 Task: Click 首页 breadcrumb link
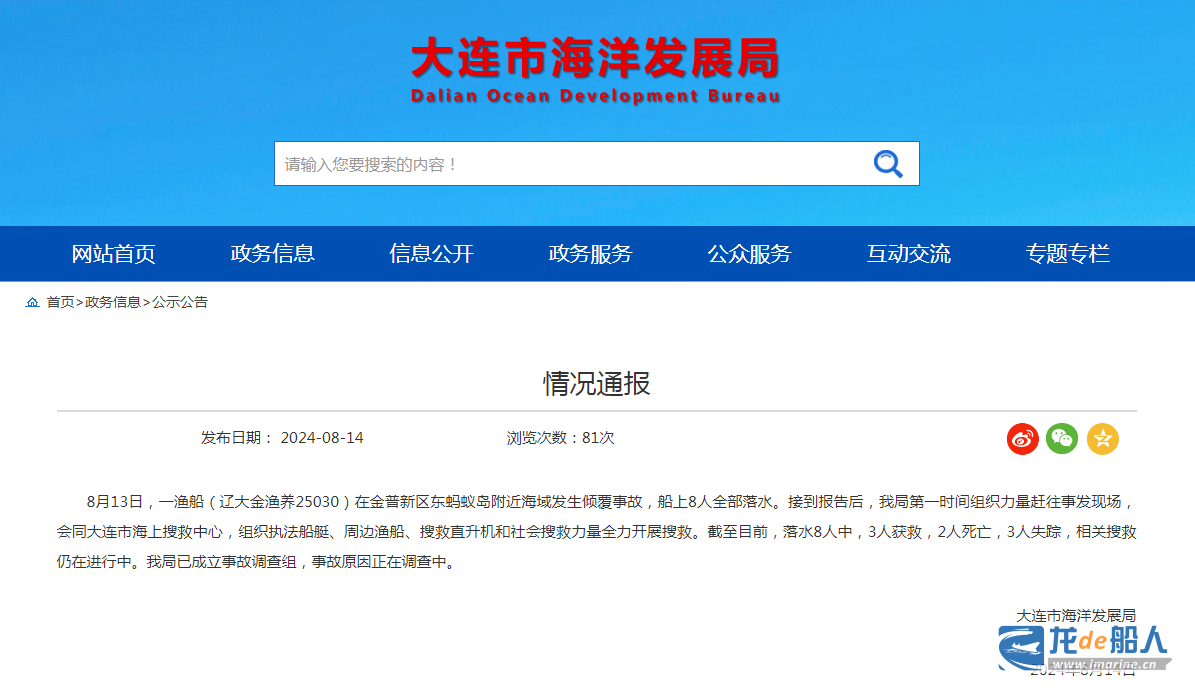pos(60,302)
